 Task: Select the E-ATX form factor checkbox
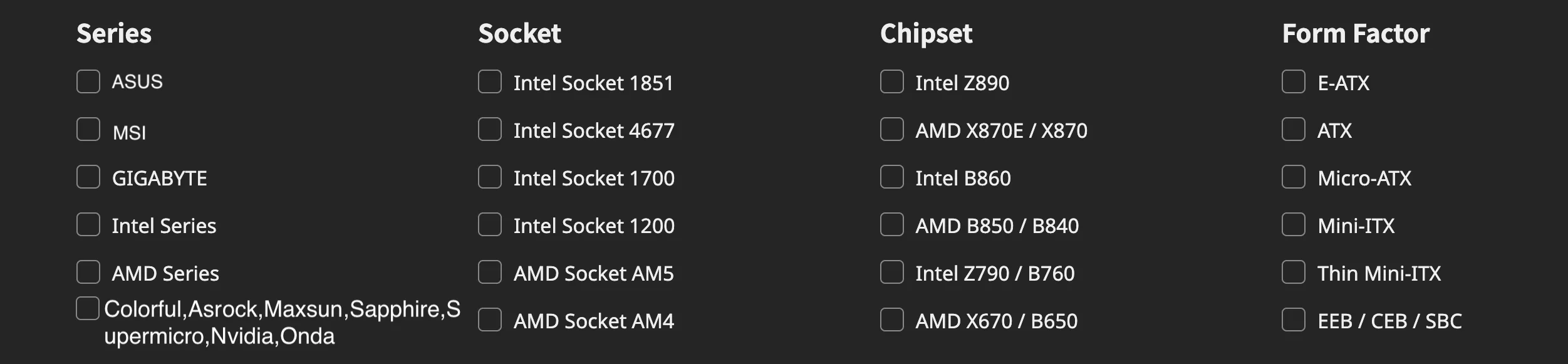click(1294, 82)
